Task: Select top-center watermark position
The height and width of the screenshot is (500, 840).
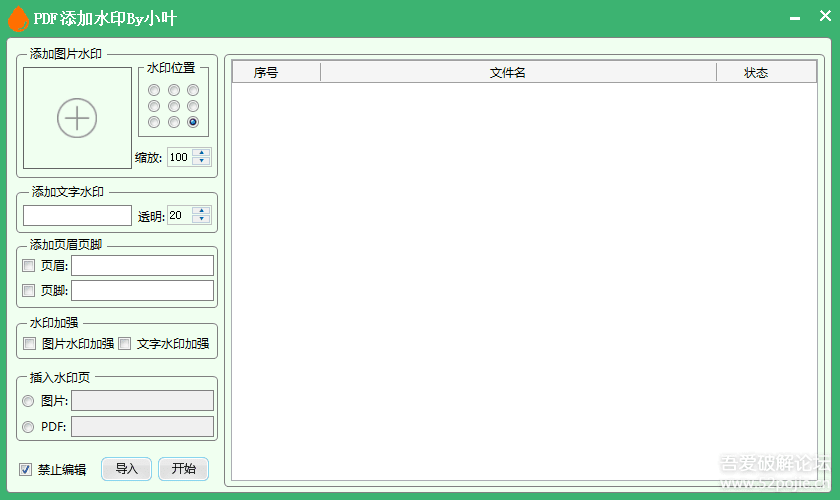Action: (x=174, y=90)
